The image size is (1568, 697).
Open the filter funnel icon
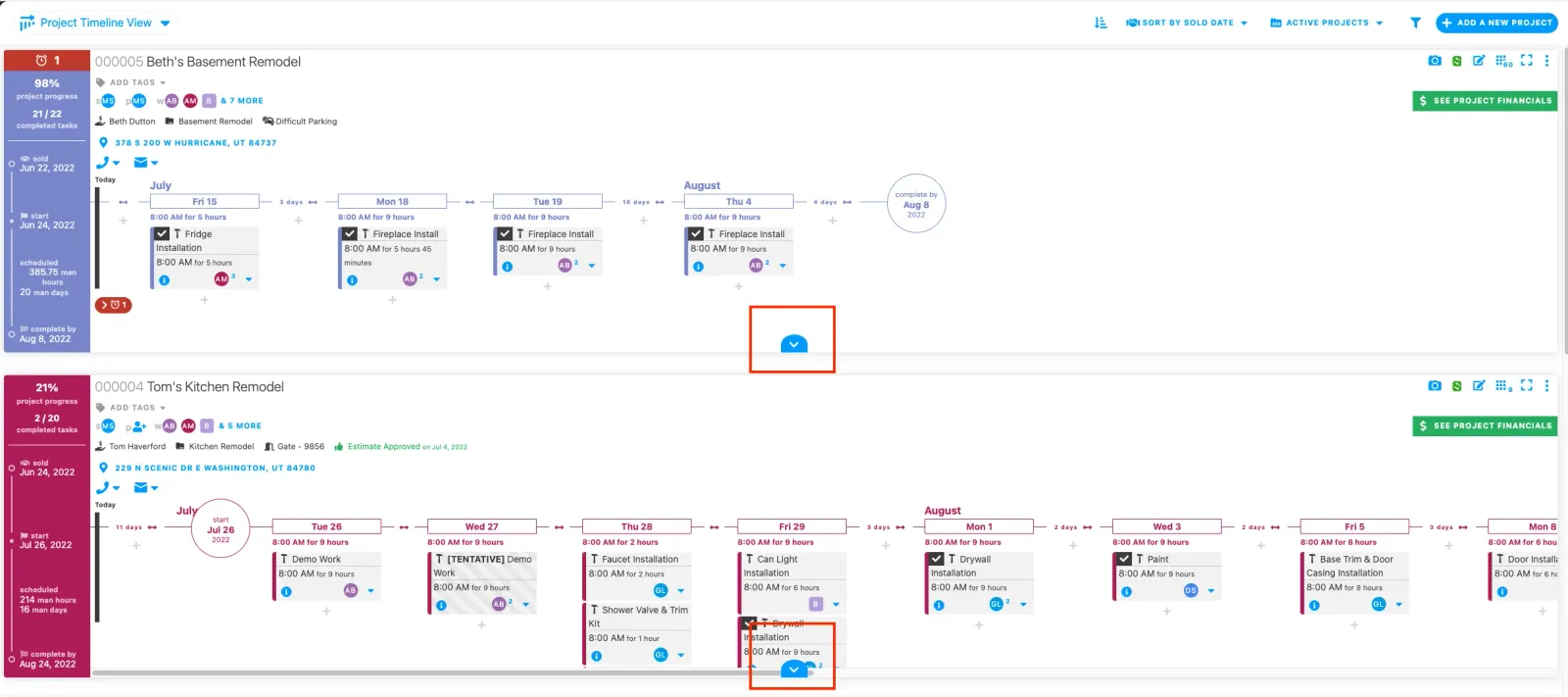(x=1415, y=23)
